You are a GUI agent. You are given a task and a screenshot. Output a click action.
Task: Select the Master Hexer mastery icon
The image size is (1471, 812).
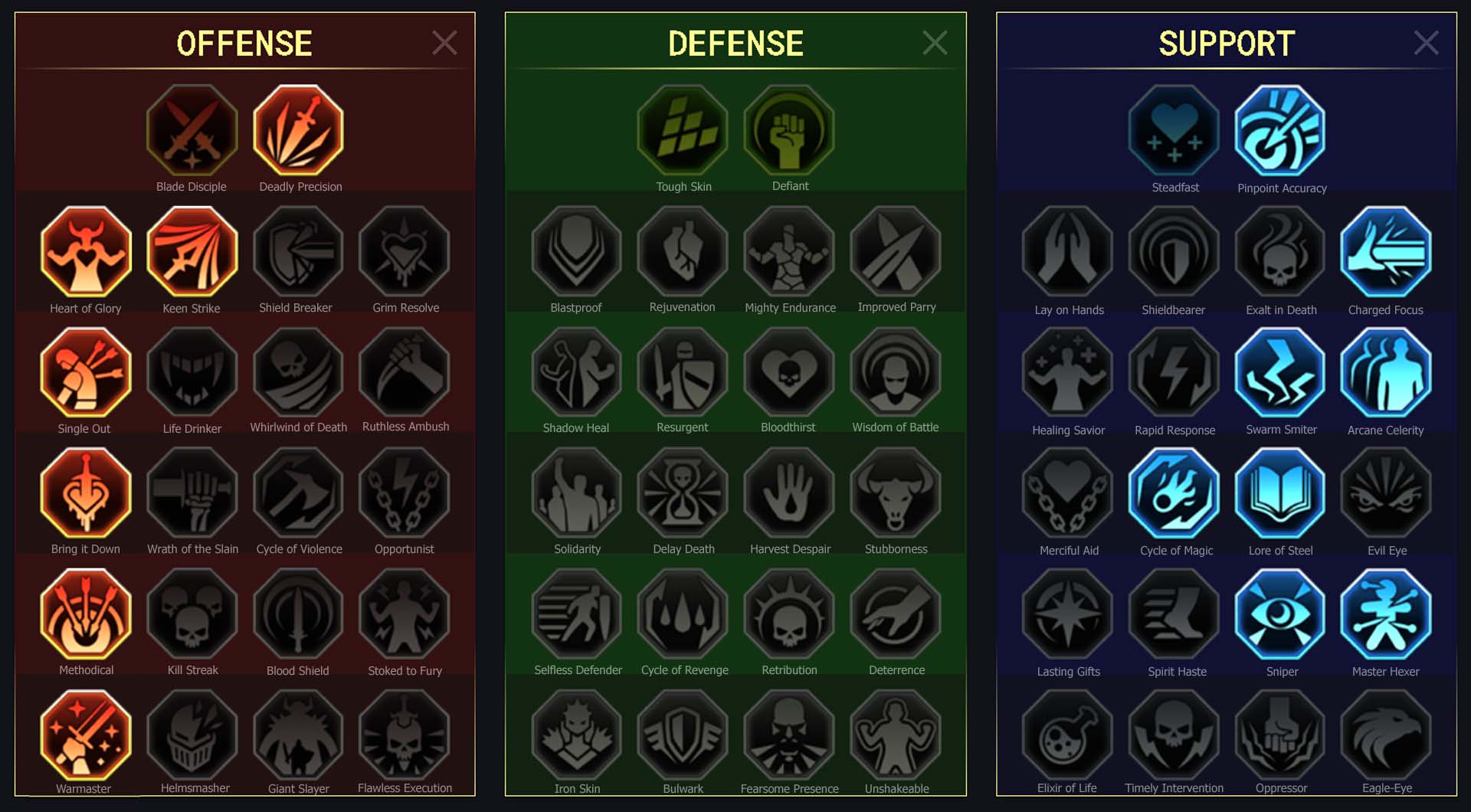coord(1386,614)
